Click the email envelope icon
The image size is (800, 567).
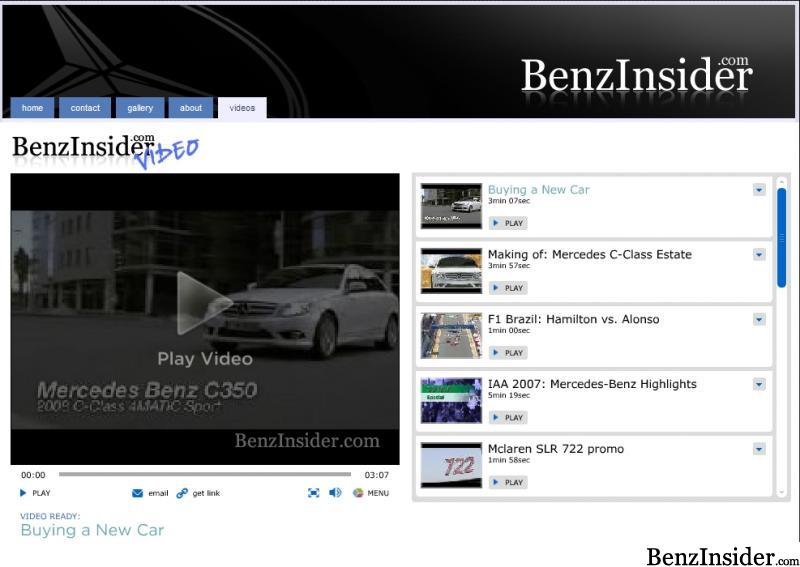click(x=137, y=493)
